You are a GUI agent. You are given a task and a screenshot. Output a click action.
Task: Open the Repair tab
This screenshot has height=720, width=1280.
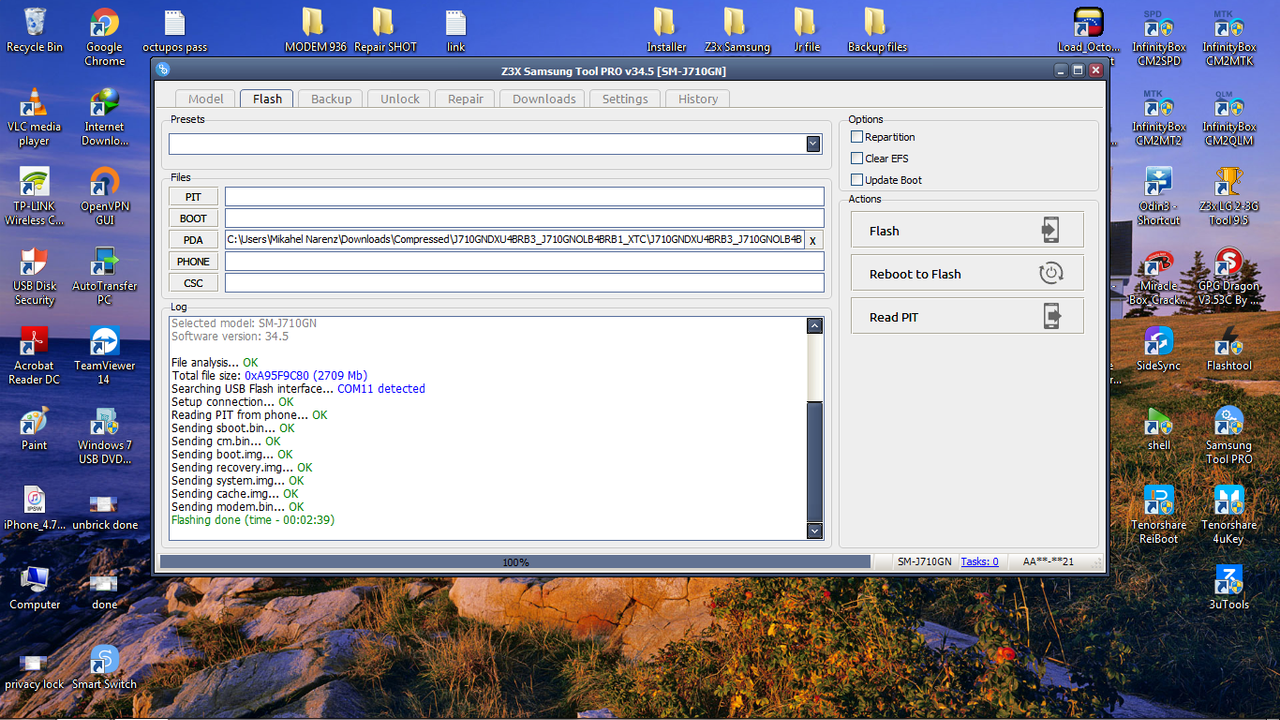(465, 99)
